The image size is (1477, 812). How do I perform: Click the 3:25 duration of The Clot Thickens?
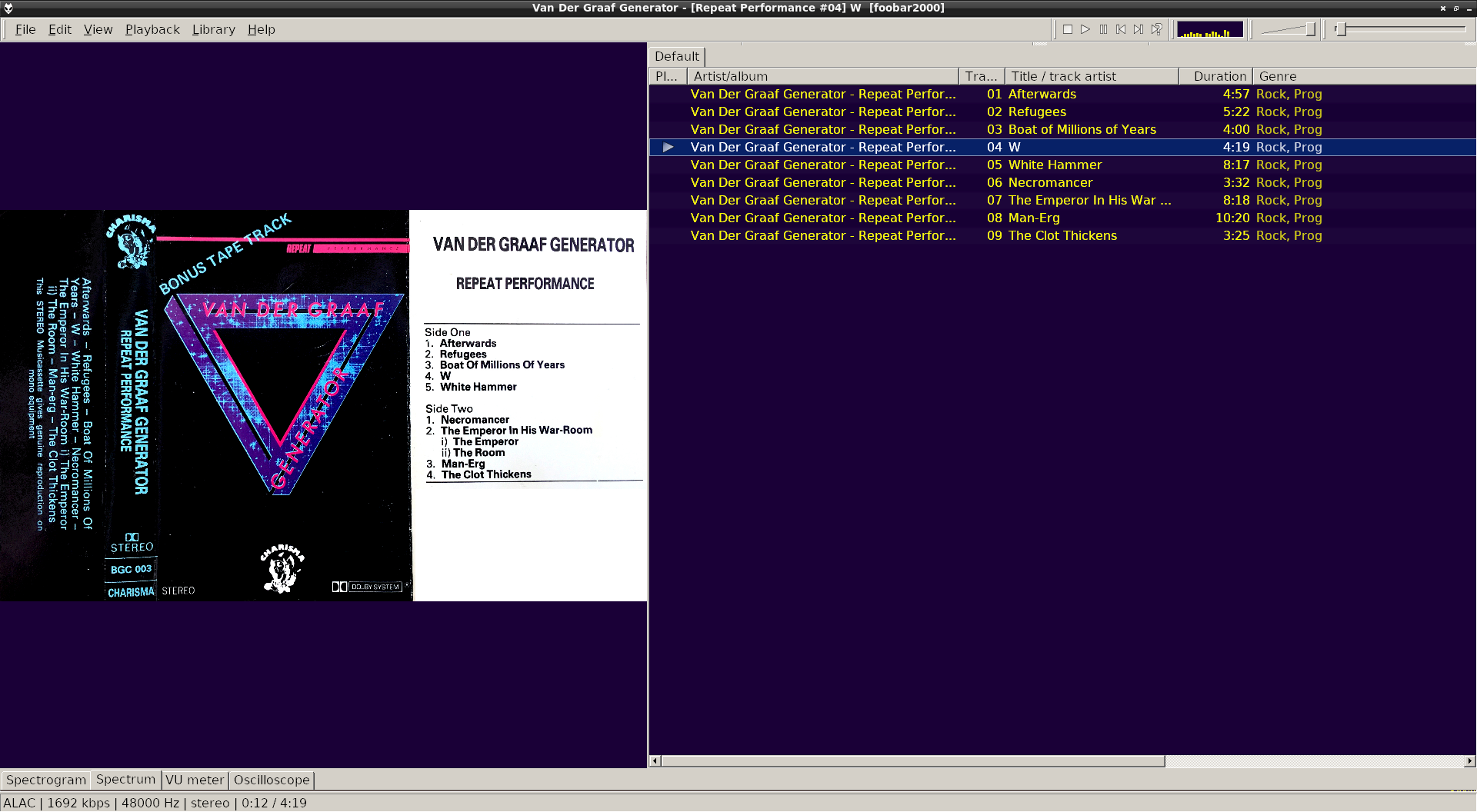click(1236, 235)
